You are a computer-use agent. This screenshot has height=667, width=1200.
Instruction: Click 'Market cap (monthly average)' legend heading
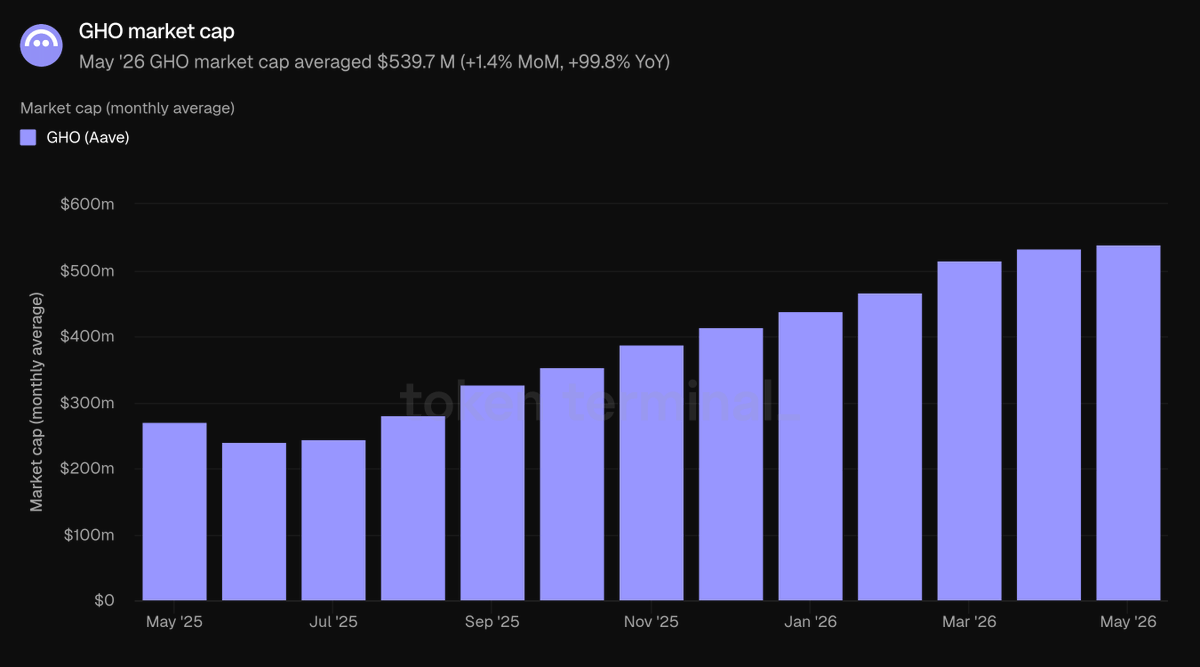tap(127, 107)
